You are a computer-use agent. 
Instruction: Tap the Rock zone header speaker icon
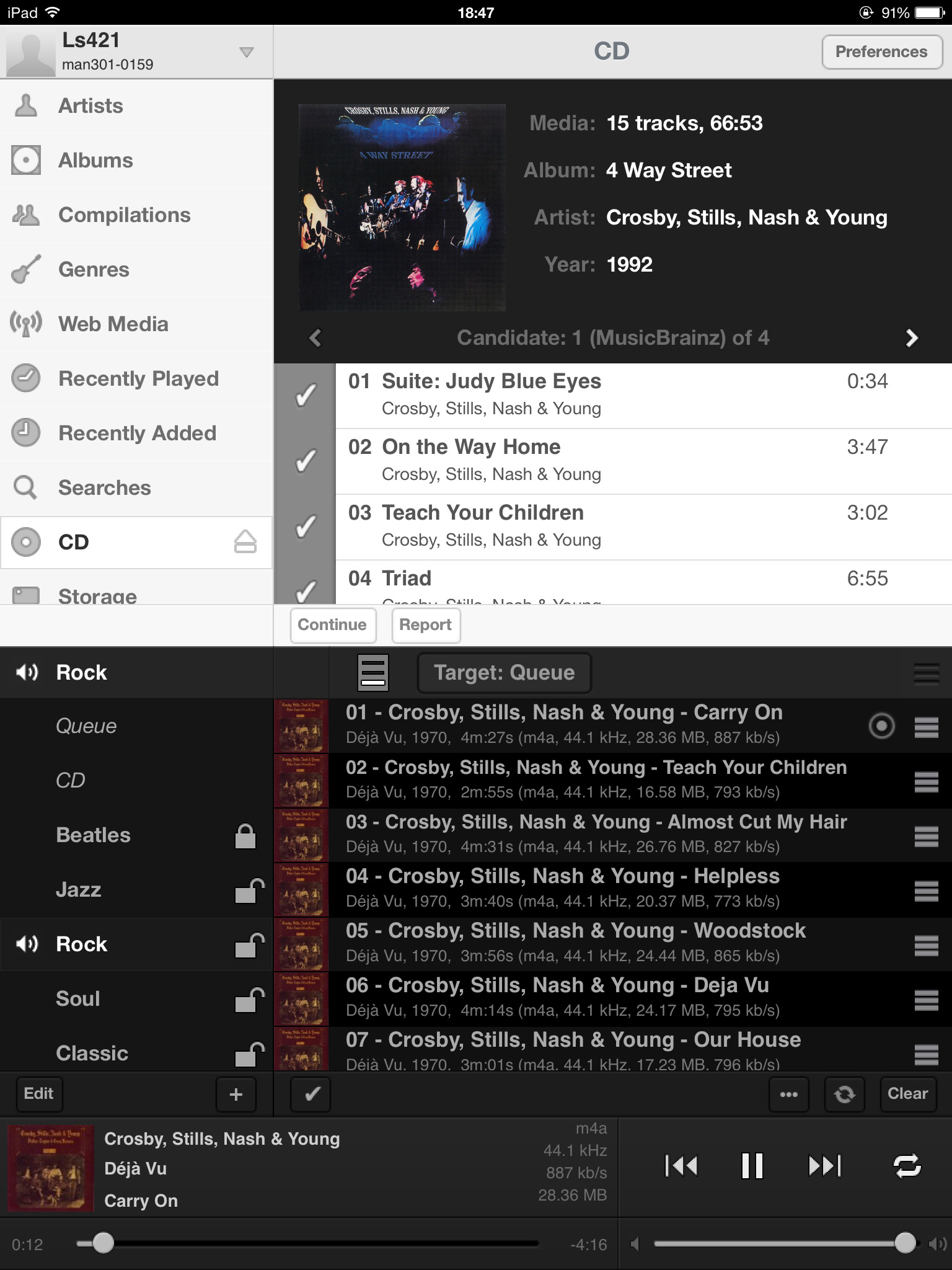point(27,672)
